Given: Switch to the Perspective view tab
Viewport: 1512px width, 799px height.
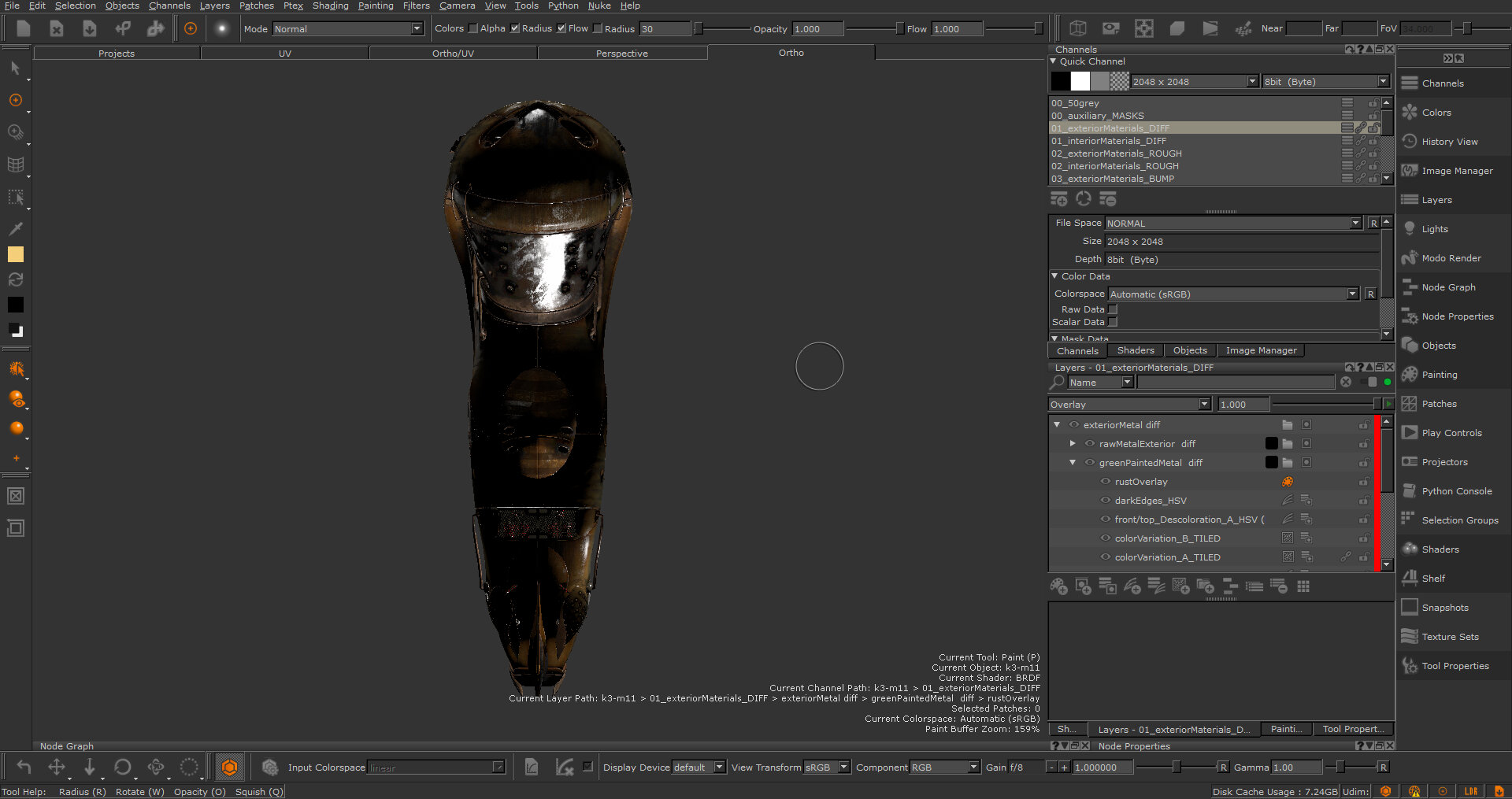Looking at the screenshot, I should 621,54.
